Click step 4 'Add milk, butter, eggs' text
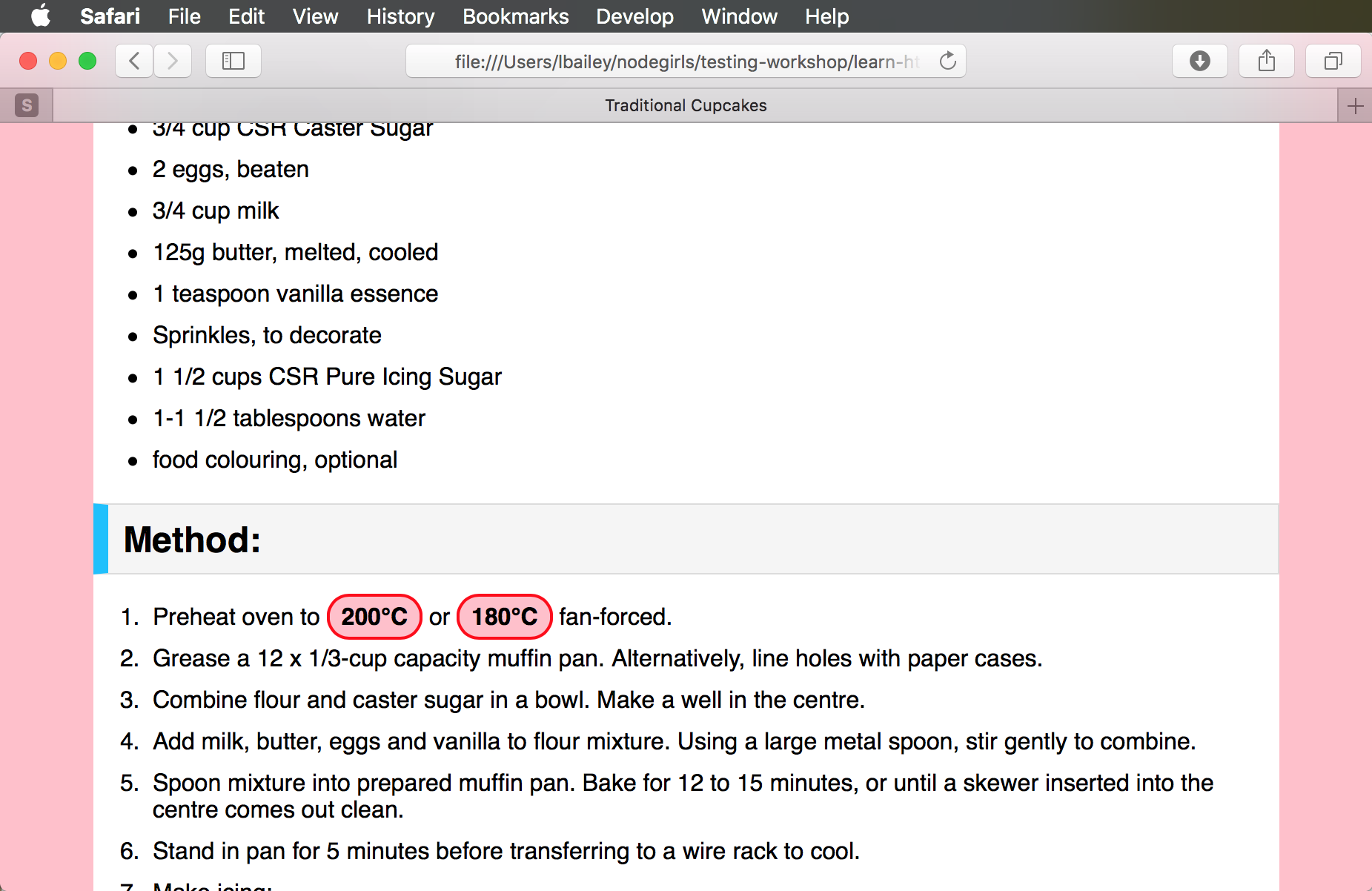Viewport: 1372px width, 891px height. click(675, 741)
